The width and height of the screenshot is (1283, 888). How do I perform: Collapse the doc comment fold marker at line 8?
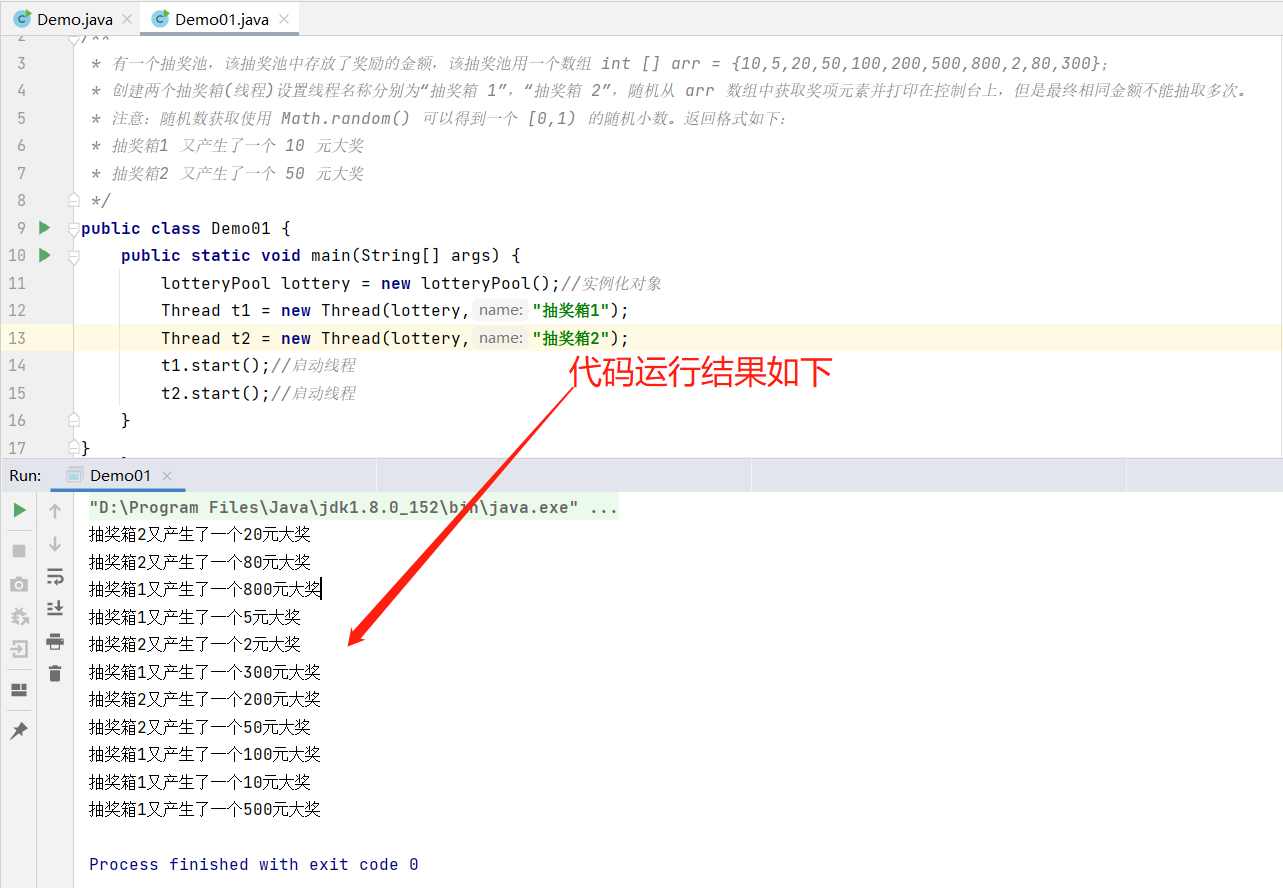(73, 200)
